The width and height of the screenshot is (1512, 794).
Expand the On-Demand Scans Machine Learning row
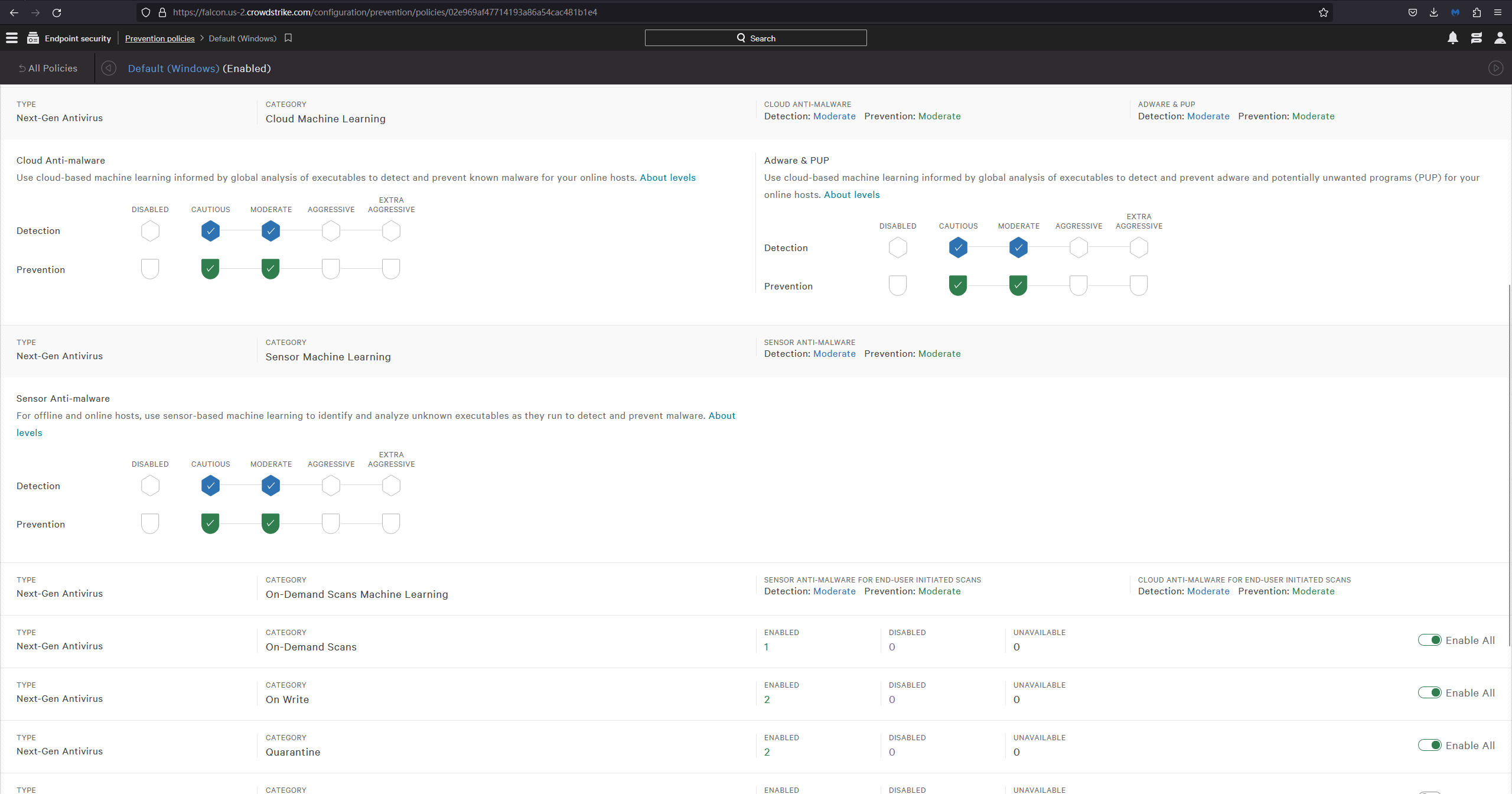(357, 594)
